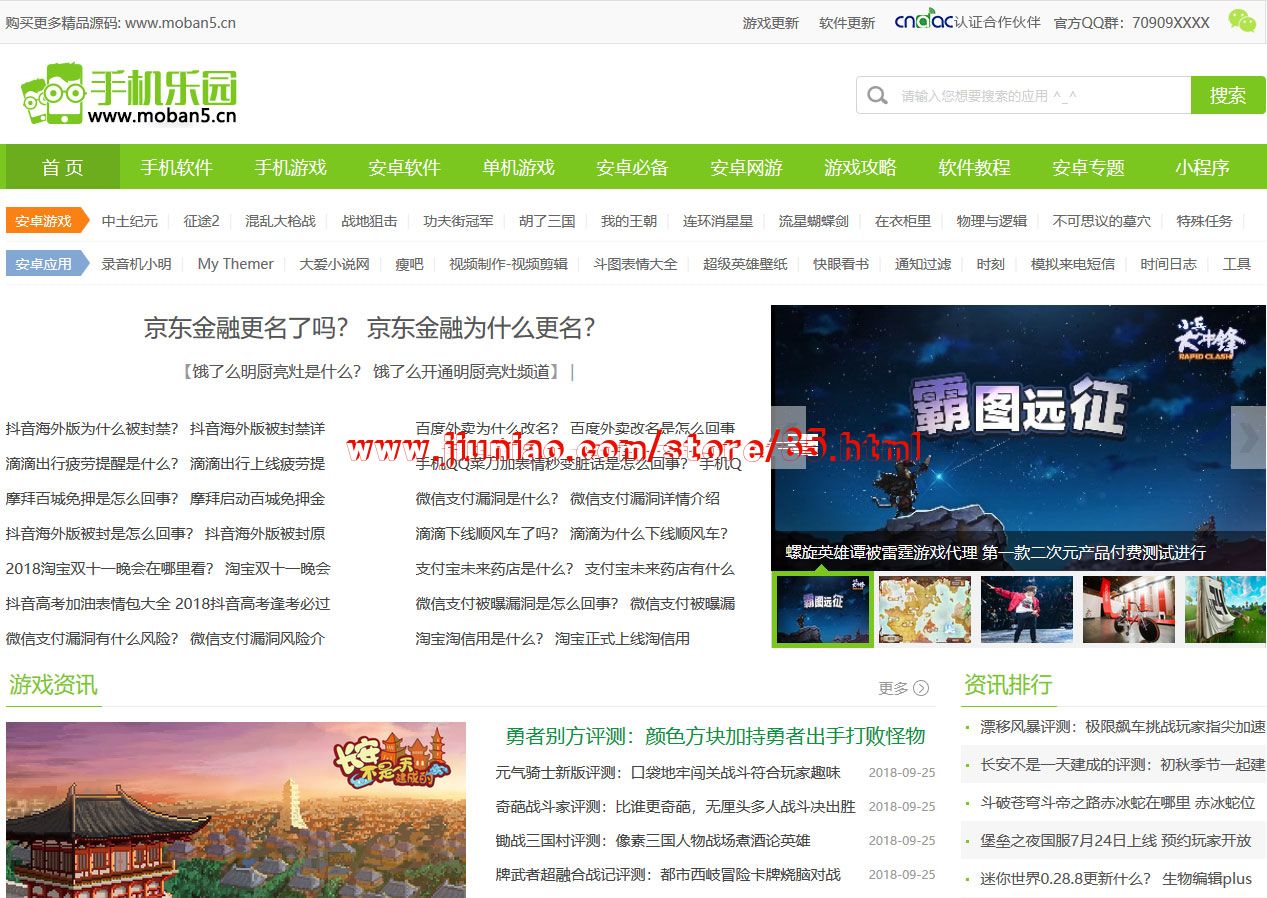Viewport: 1267px width, 898px height.
Task: Click the orange 安卓游戏 category tag
Action: [46, 221]
